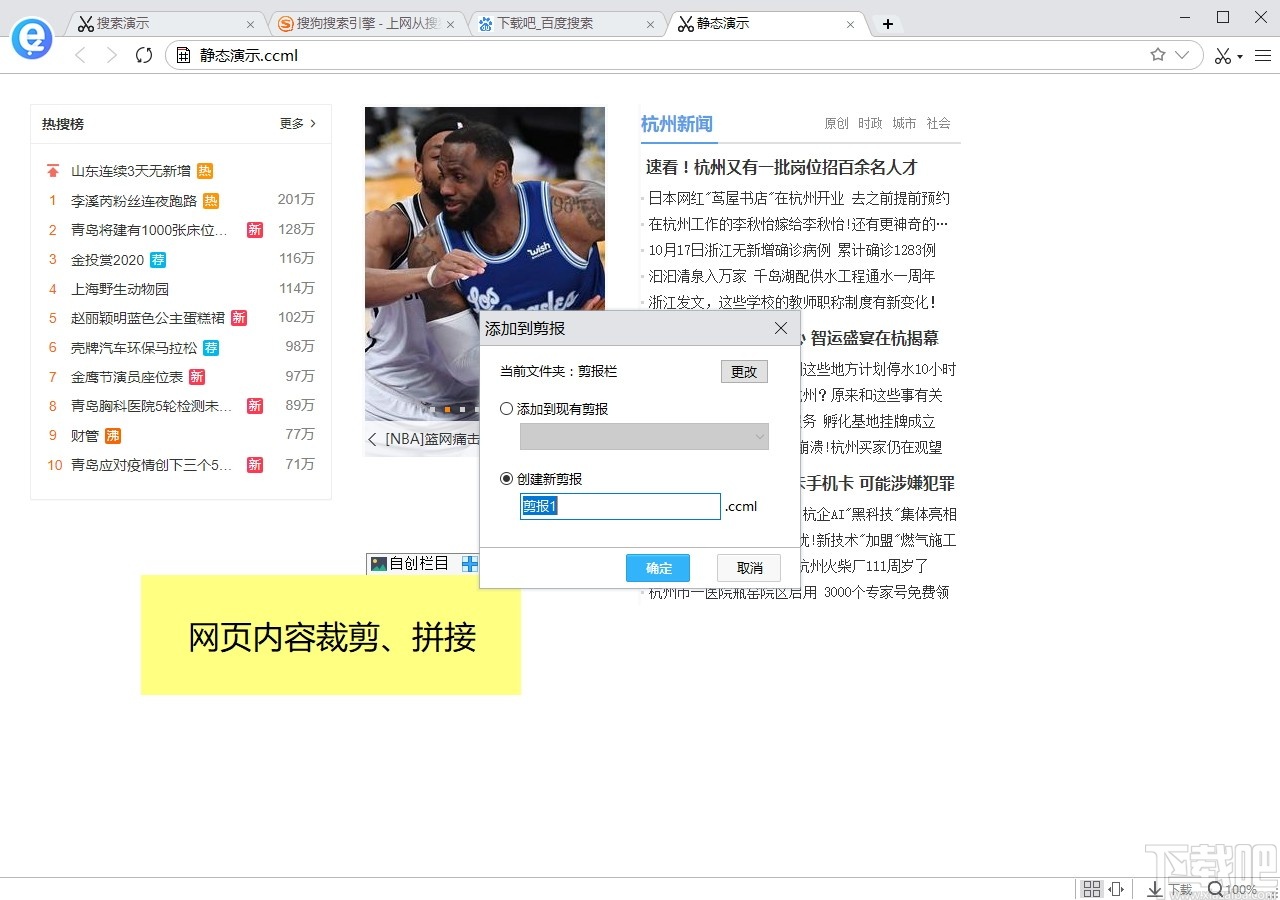
Task: Click inside the 剪报1 name input field
Action: [x=620, y=506]
